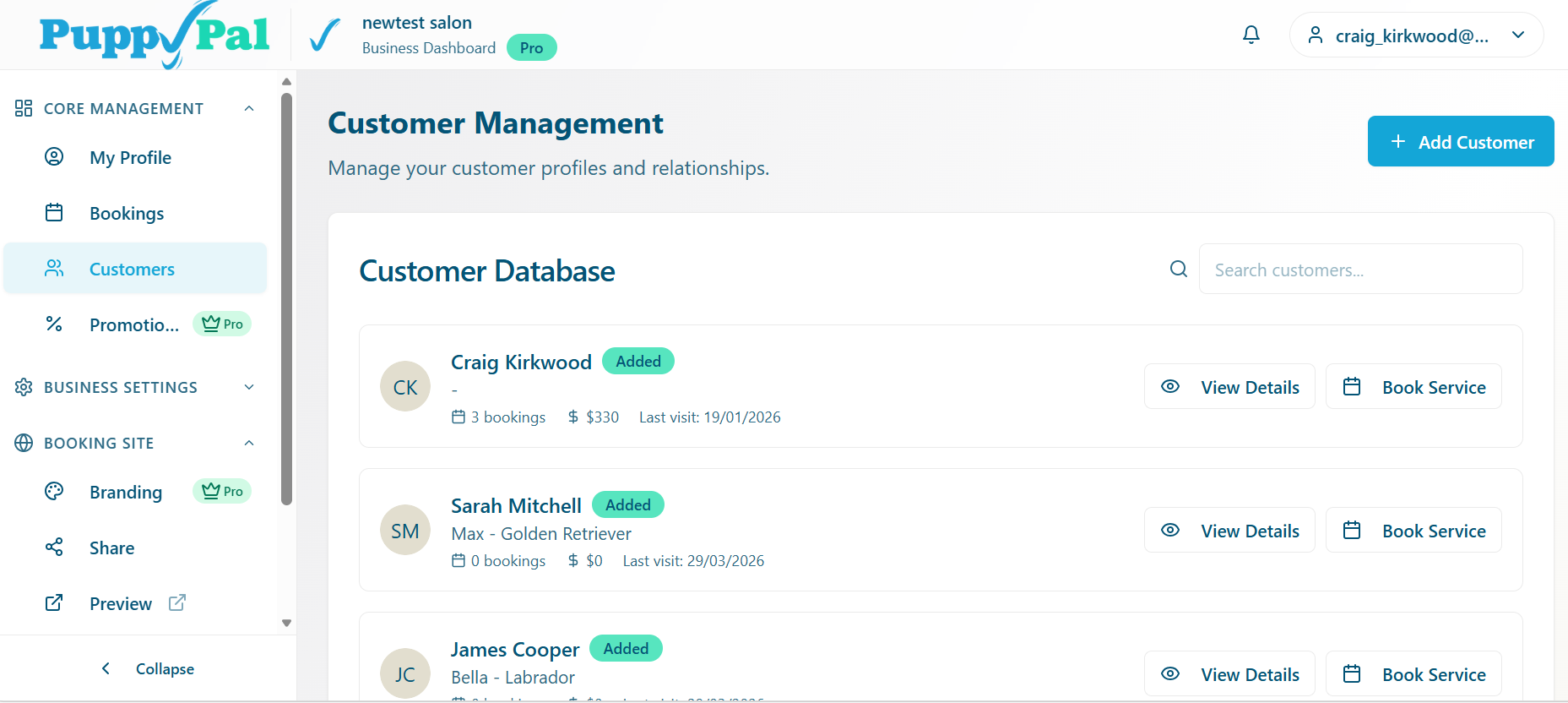1568x703 pixels.
Task: Select Customers in the sidebar
Action: pyautogui.click(x=135, y=269)
